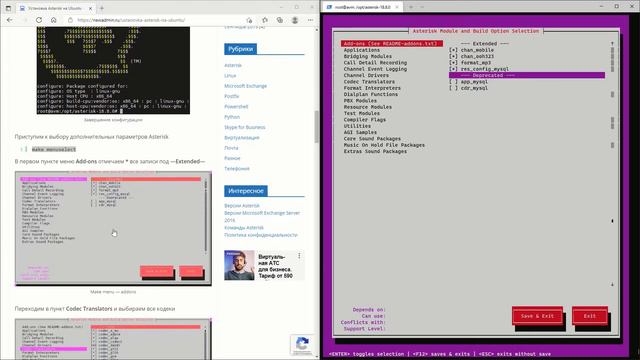Click the Save & Exit button

click(x=537, y=316)
